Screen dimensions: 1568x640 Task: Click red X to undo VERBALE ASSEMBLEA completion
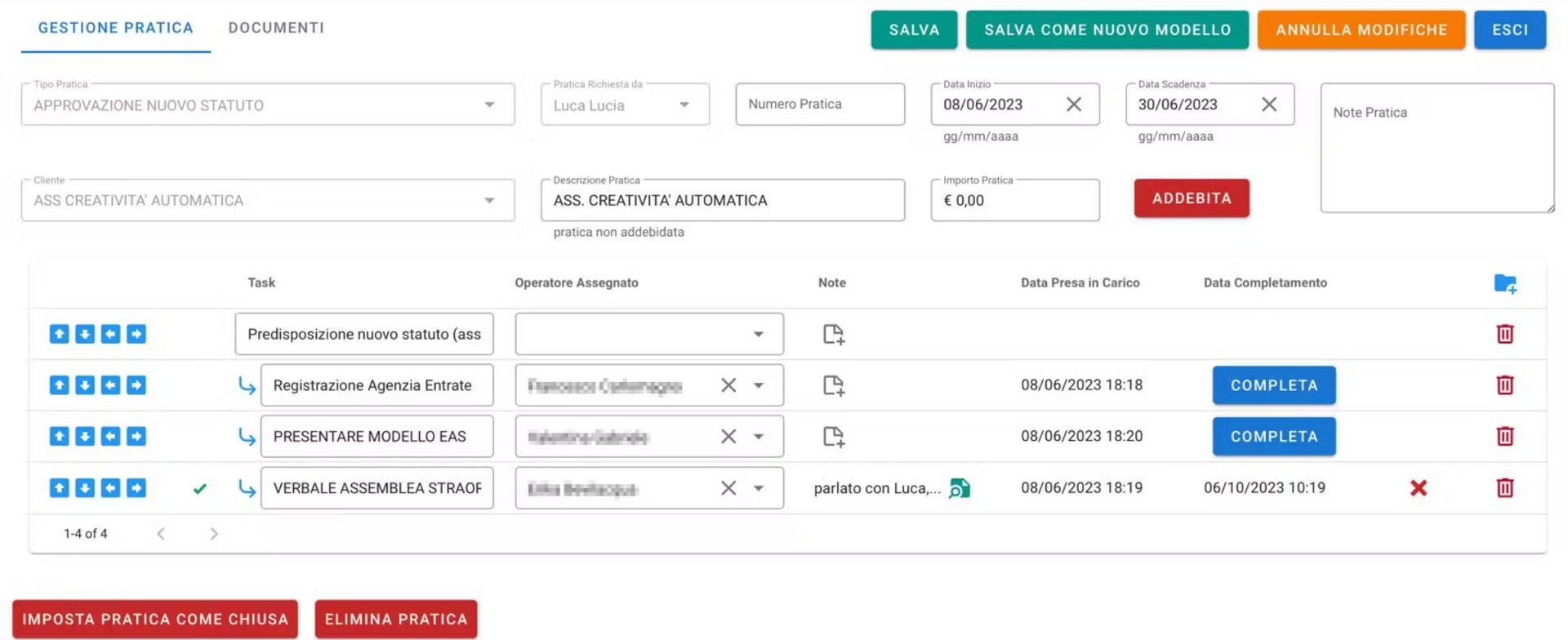pos(1419,488)
